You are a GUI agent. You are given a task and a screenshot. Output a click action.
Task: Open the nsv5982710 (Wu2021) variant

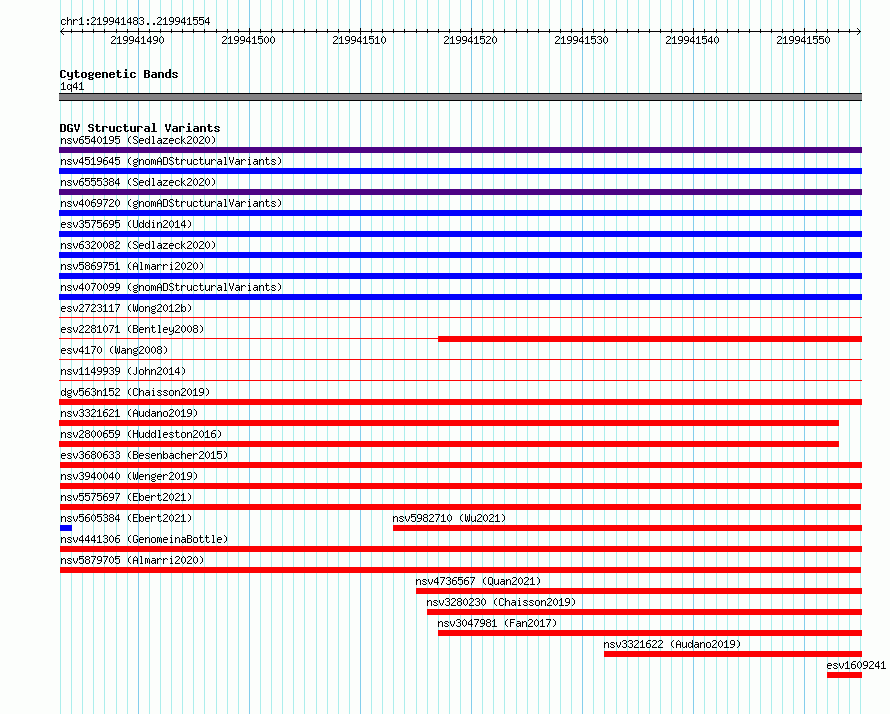click(x=449, y=518)
